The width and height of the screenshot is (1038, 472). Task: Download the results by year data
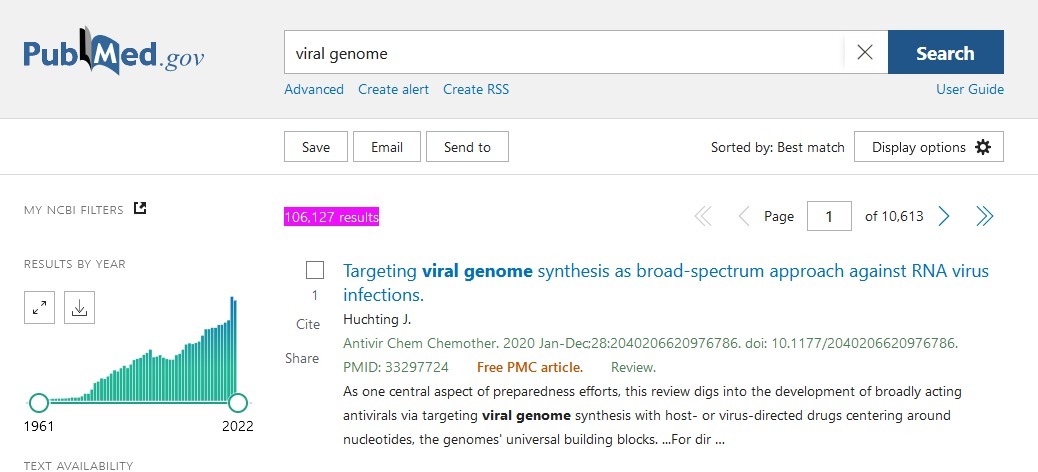pyautogui.click(x=79, y=308)
